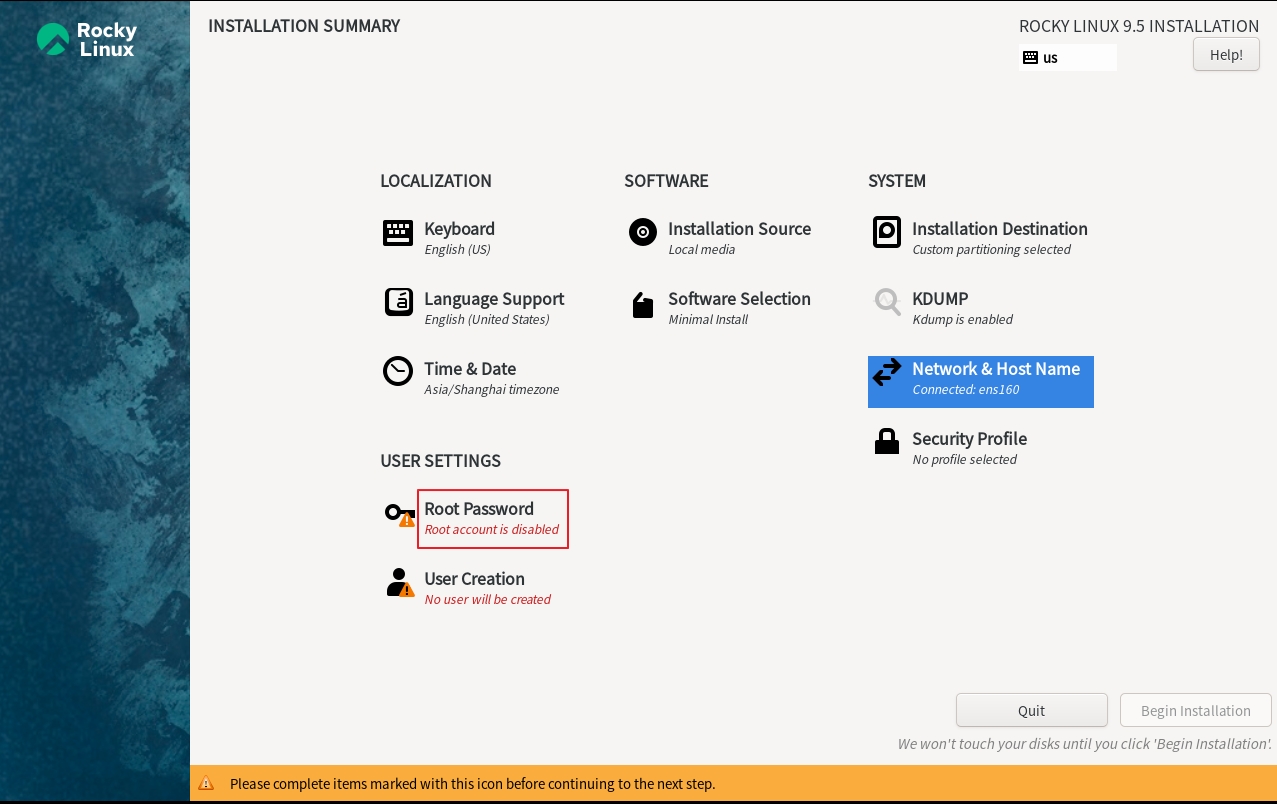
Task: Click the keyboard icon beside 'us'
Action: [x=1031, y=58]
